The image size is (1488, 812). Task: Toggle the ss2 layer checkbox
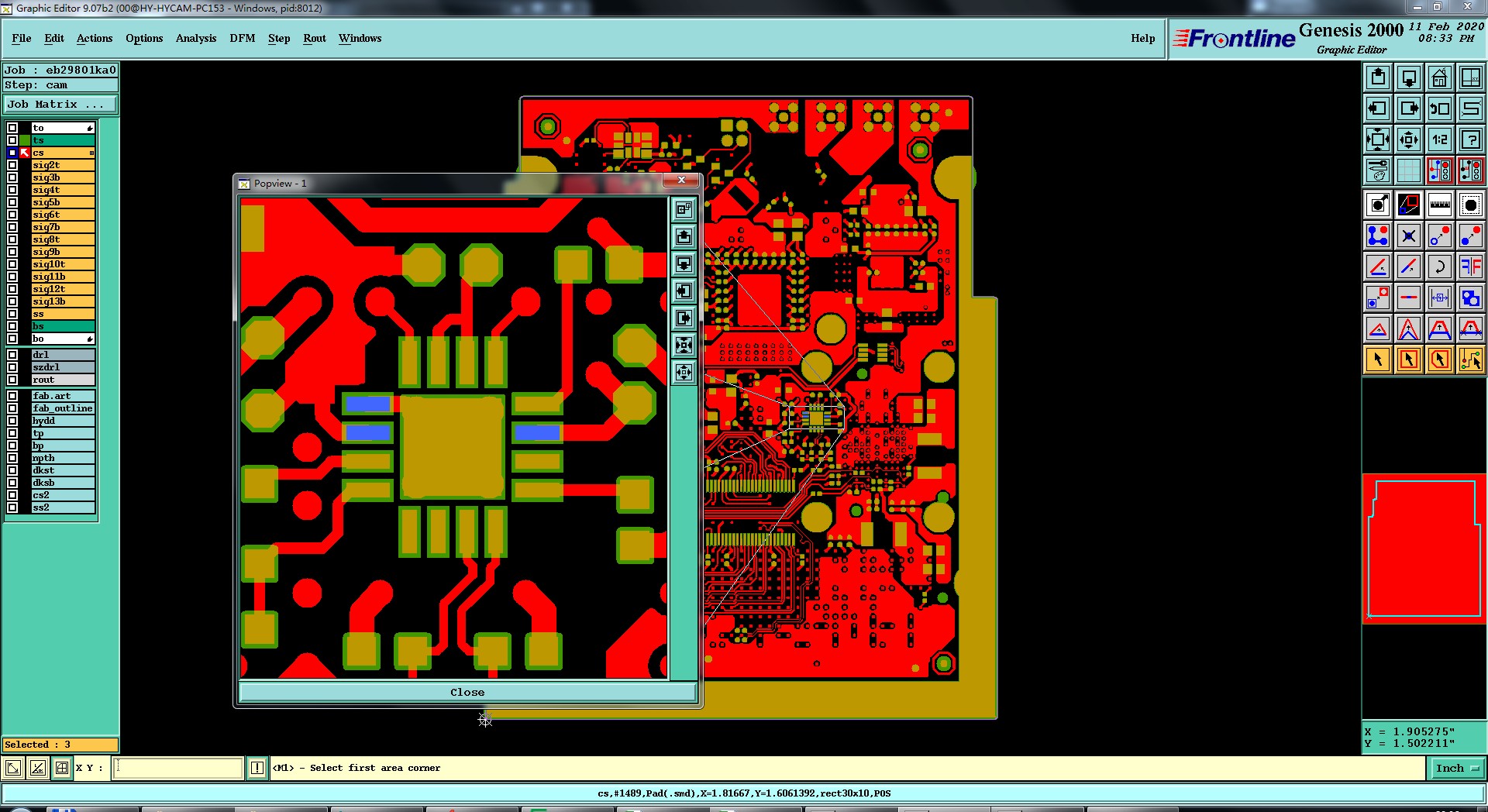pyautogui.click(x=12, y=507)
